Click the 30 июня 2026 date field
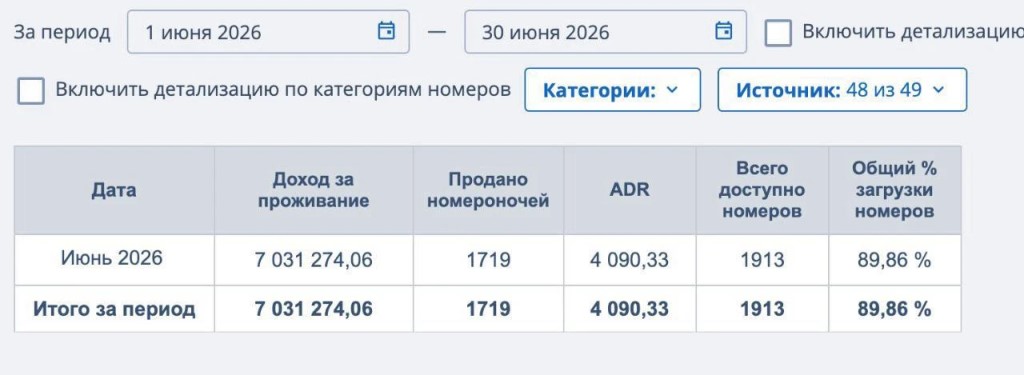This screenshot has width=1024, height=375. [x=605, y=31]
